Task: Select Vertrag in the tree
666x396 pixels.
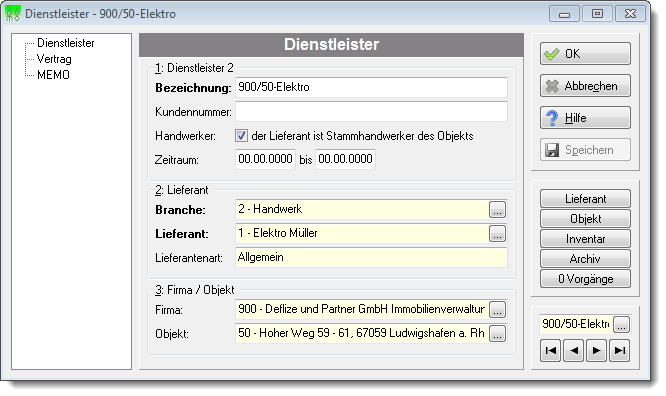Action: pyautogui.click(x=54, y=59)
